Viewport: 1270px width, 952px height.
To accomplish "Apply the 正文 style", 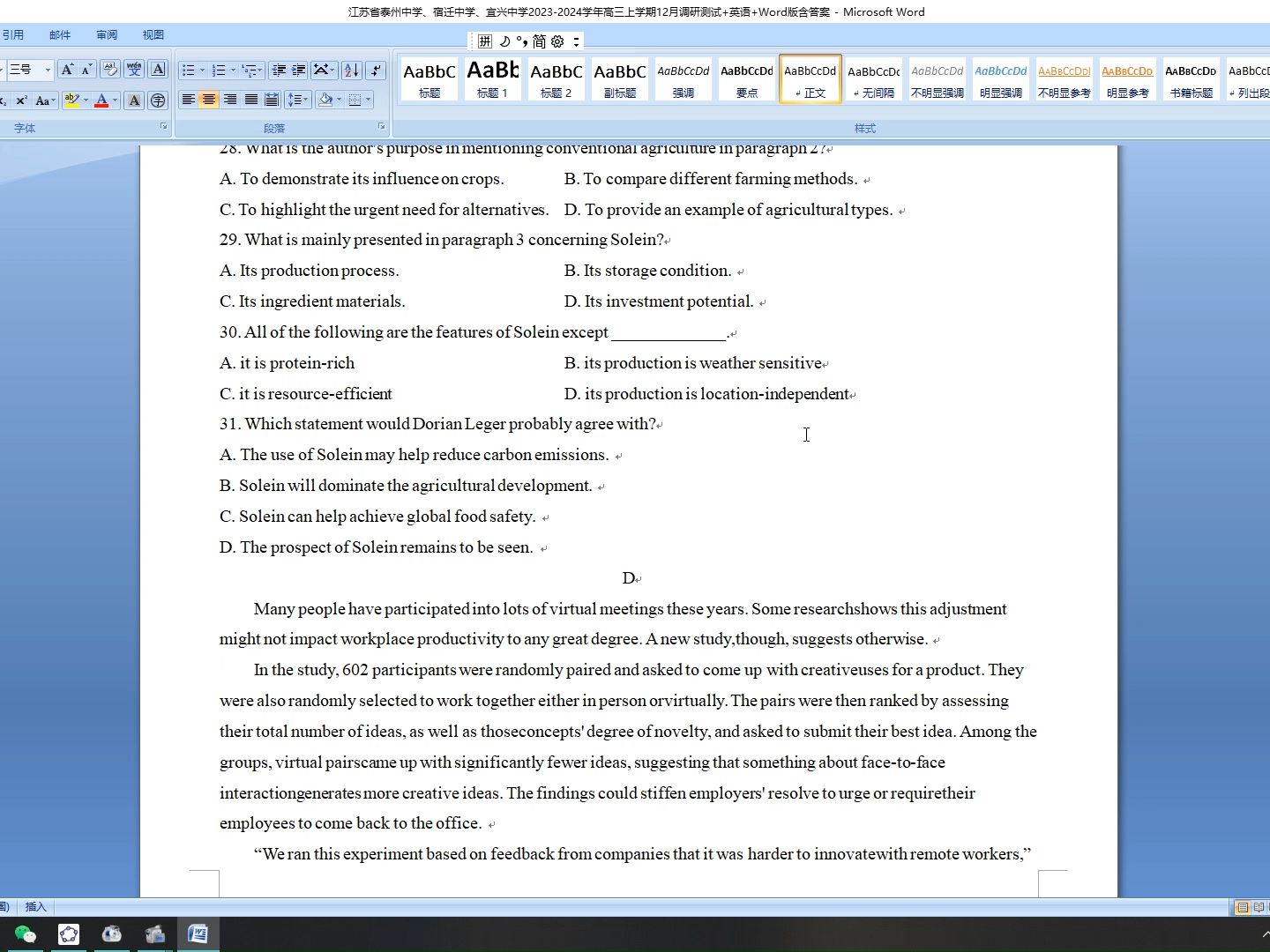I will tap(811, 78).
